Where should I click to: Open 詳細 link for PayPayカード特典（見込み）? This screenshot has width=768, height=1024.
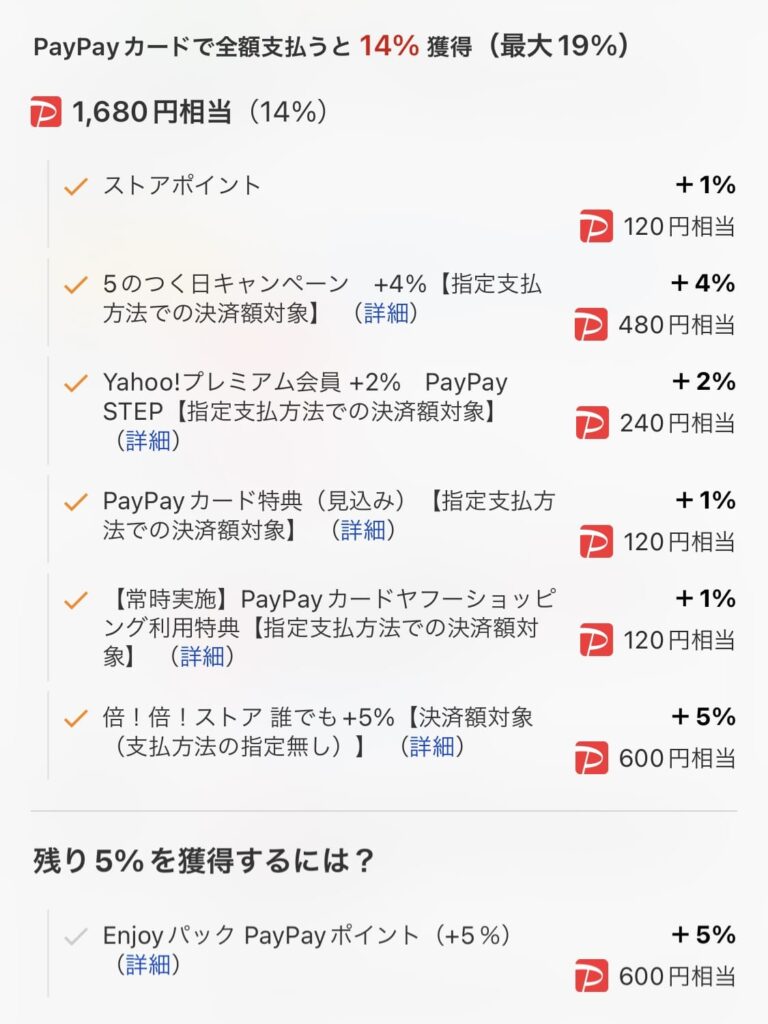(363, 530)
